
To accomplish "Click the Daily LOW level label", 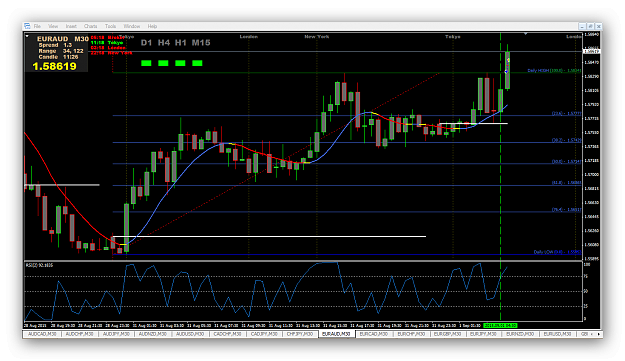I will point(557,252).
